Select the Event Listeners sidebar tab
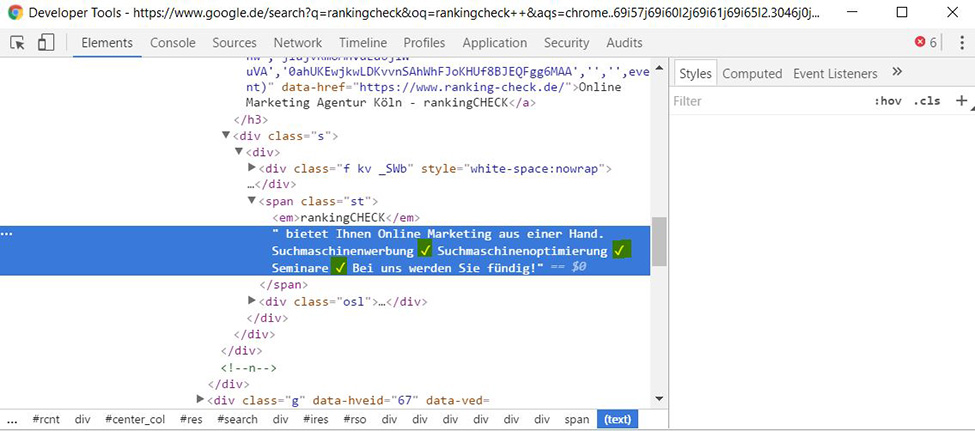The image size is (975, 431). pyautogui.click(x=835, y=73)
